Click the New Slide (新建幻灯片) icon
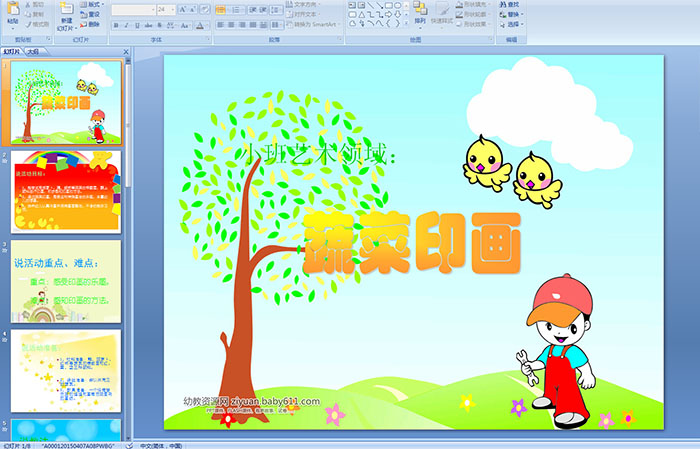700x449 pixels. tap(67, 9)
